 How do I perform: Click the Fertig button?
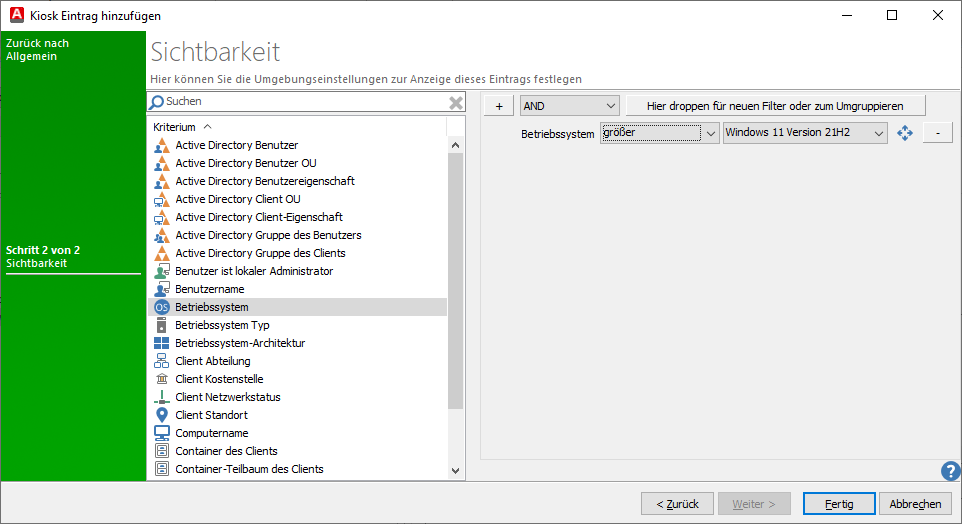(839, 504)
